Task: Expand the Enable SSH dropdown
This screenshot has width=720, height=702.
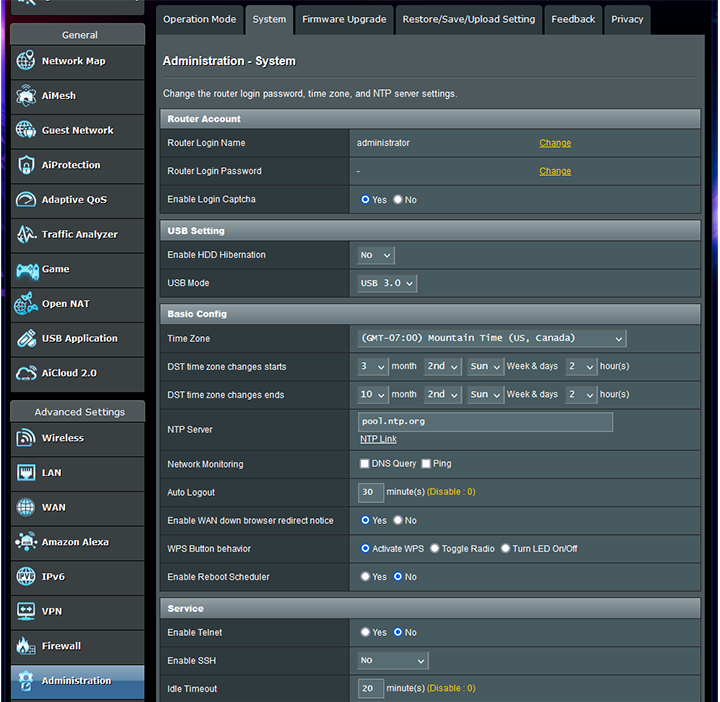Action: point(393,661)
